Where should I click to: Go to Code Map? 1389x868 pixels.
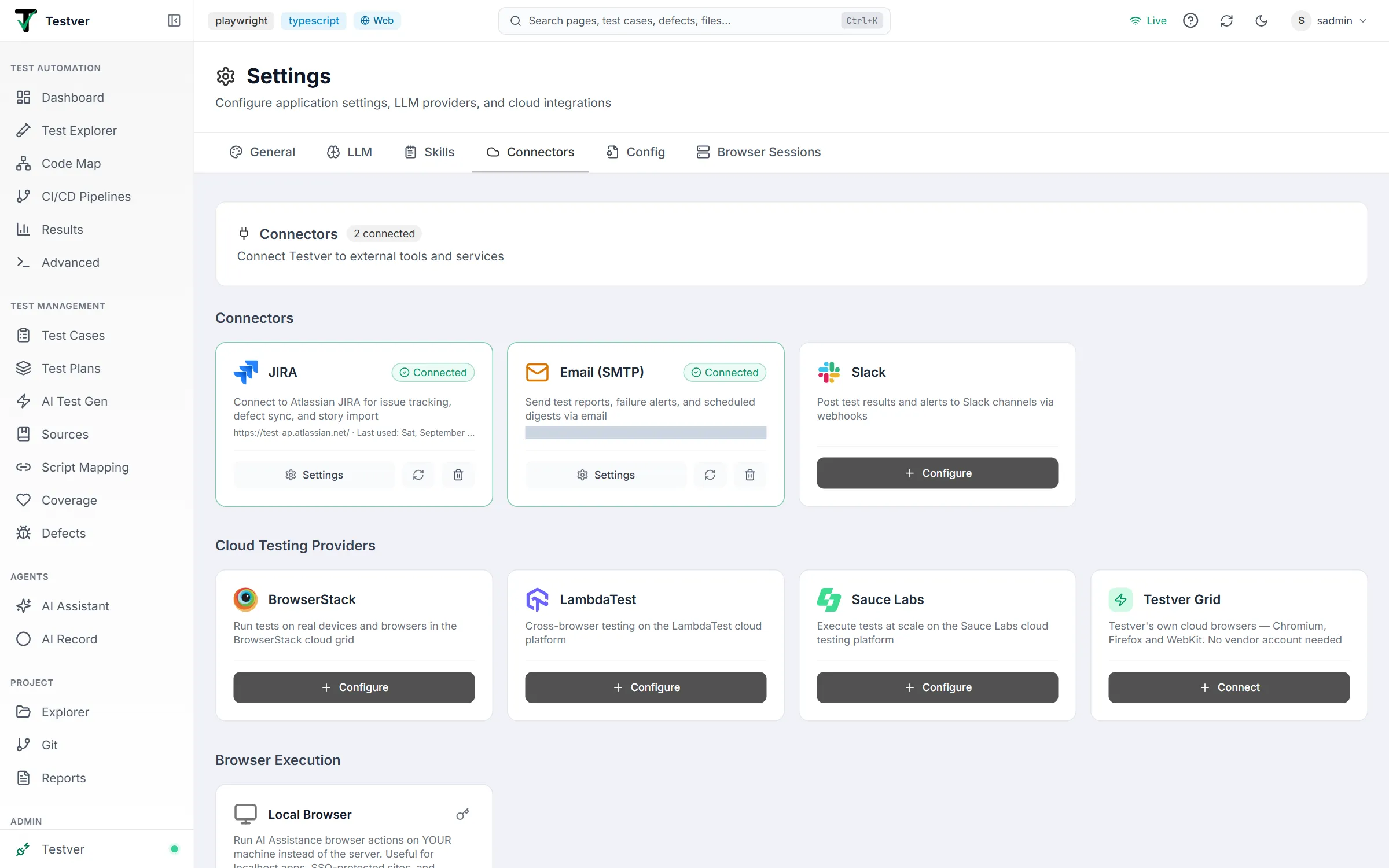[x=97, y=163]
